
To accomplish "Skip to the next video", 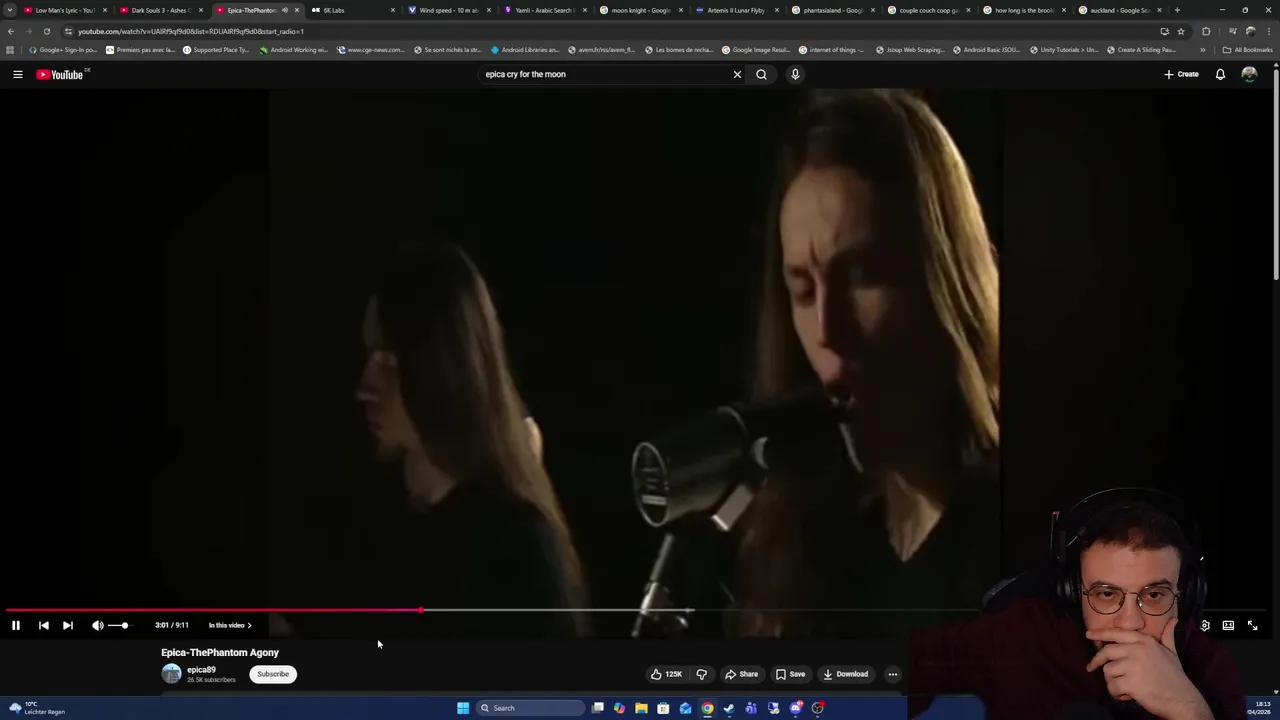I will point(68,625).
